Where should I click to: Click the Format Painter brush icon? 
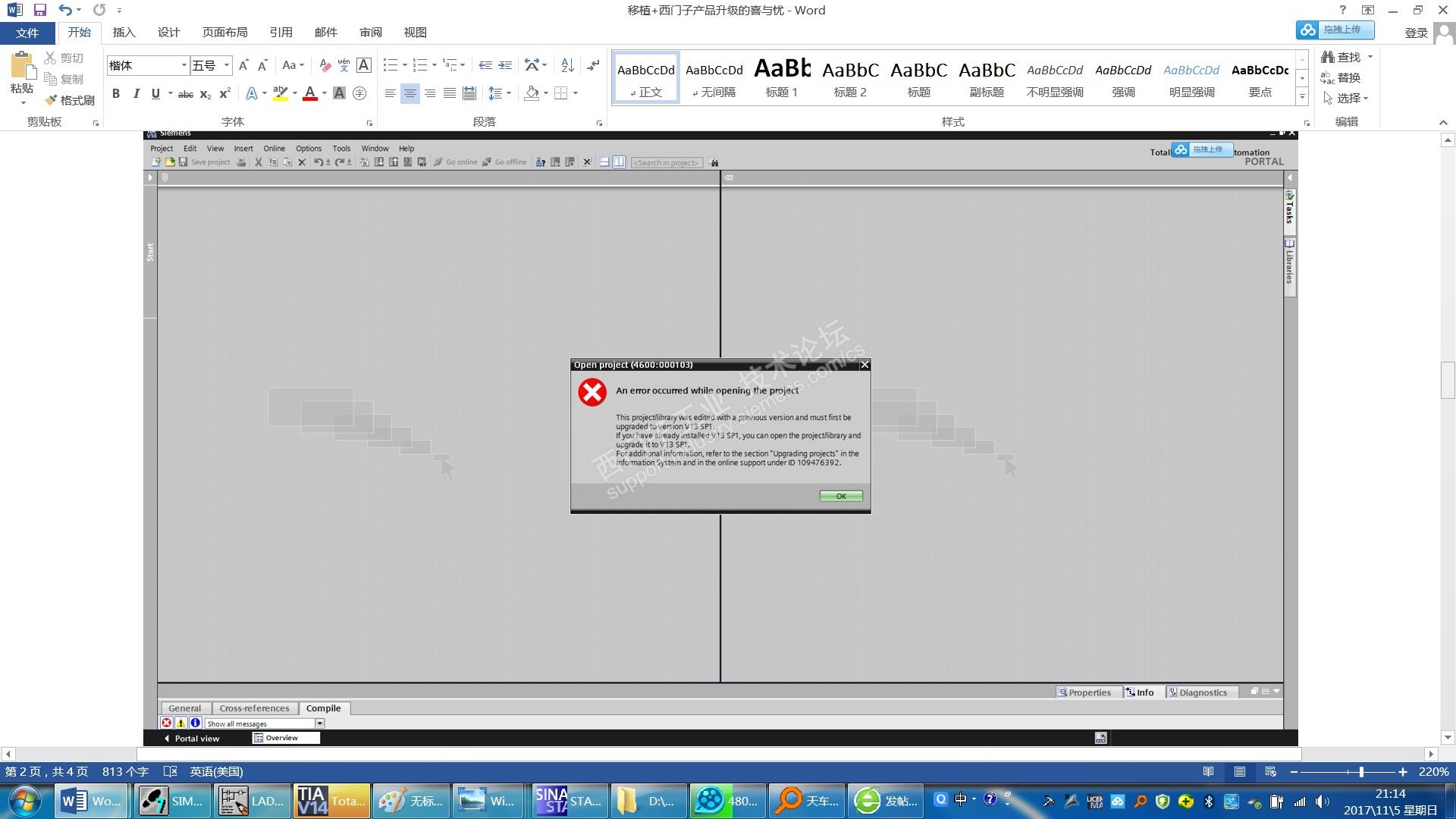tap(52, 100)
